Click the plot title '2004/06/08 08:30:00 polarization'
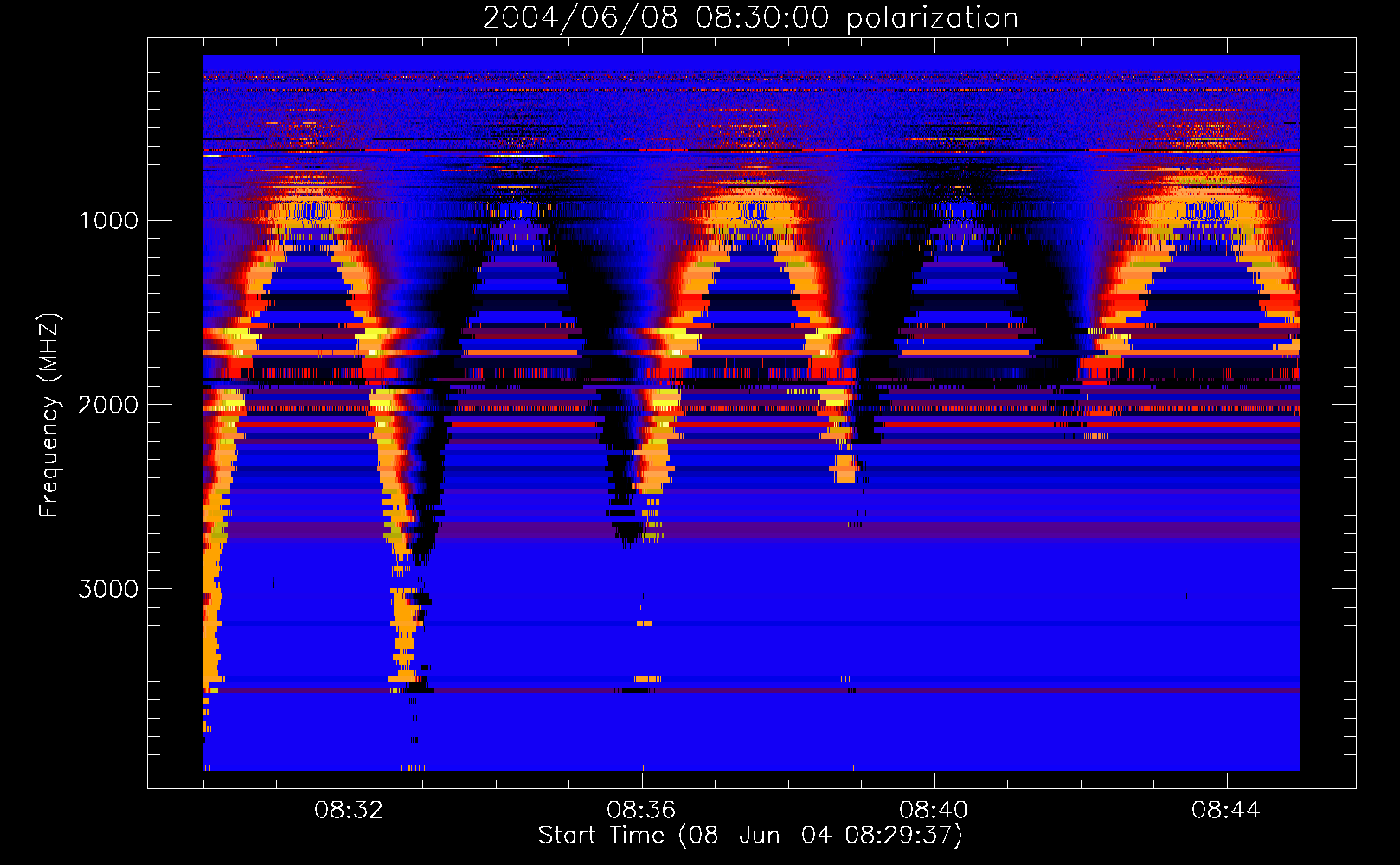 [x=750, y=18]
